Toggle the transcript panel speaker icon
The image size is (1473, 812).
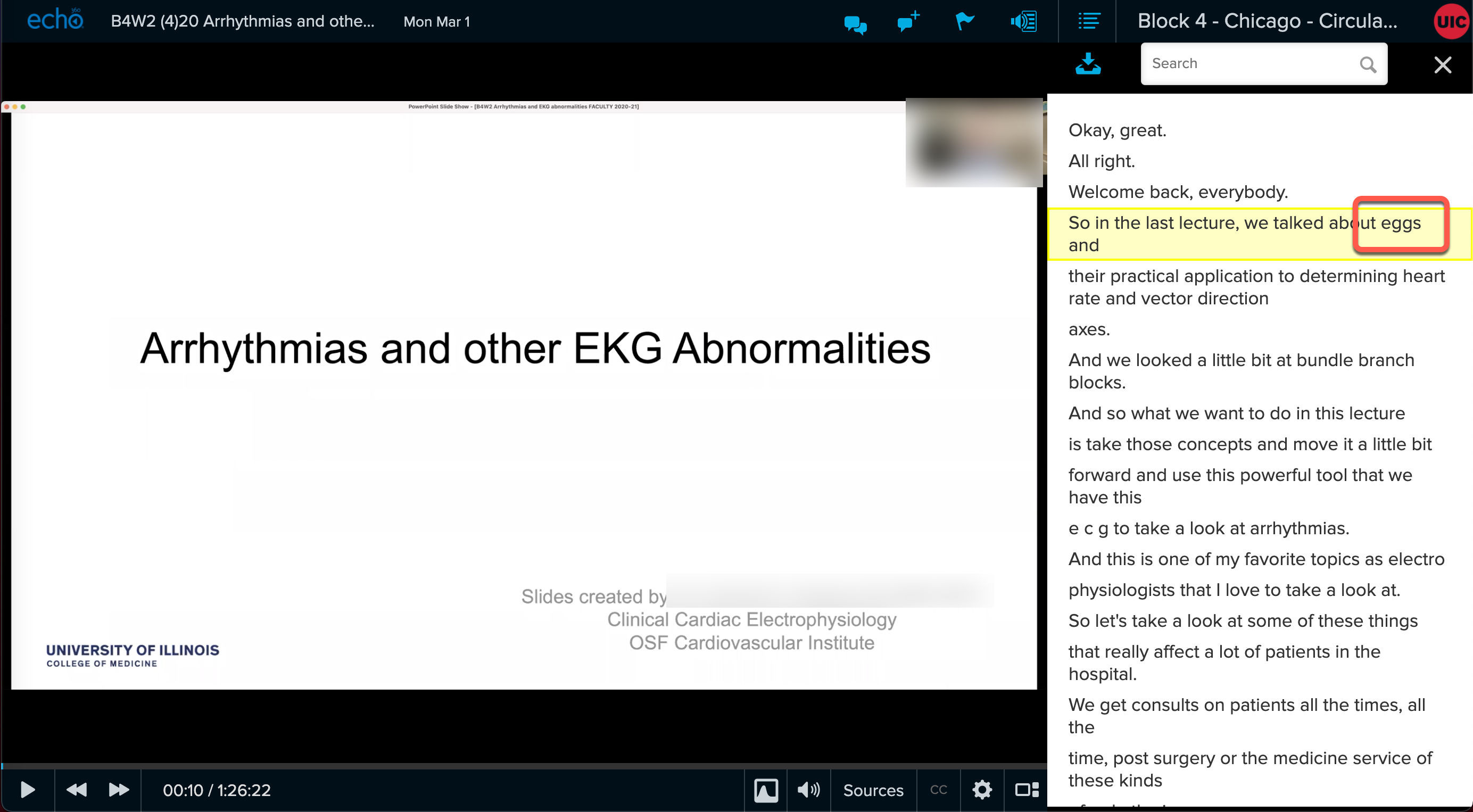1022,22
